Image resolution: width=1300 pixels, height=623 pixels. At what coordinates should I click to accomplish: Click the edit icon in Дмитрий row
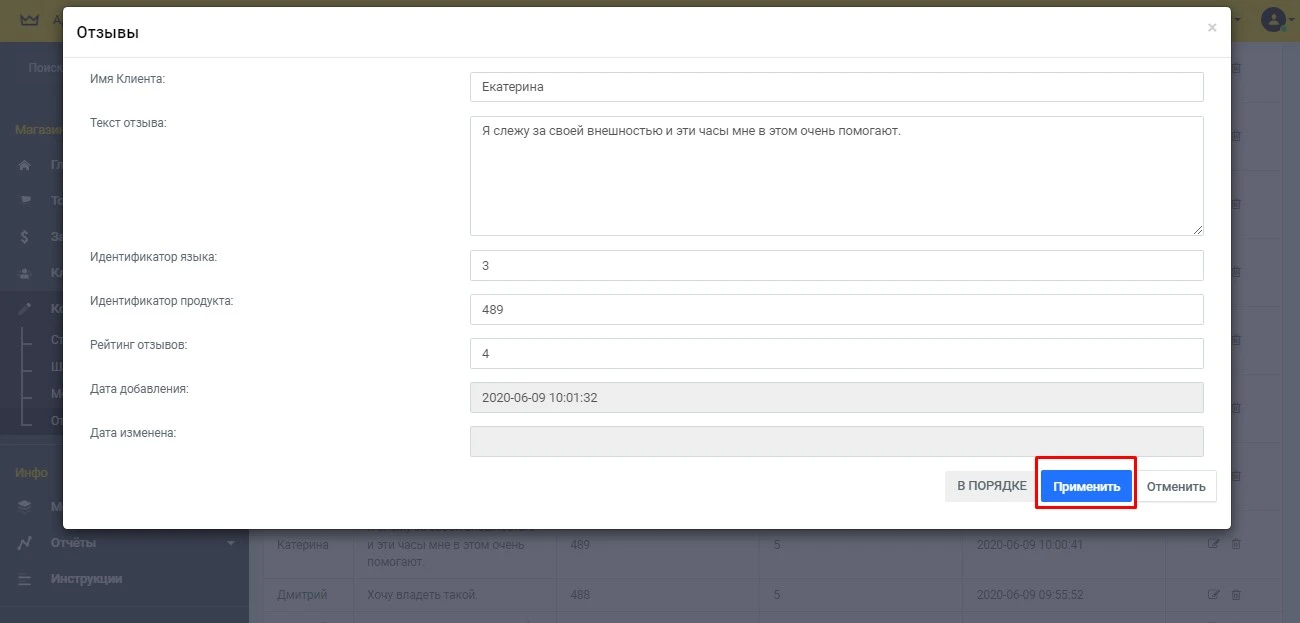(x=1214, y=594)
